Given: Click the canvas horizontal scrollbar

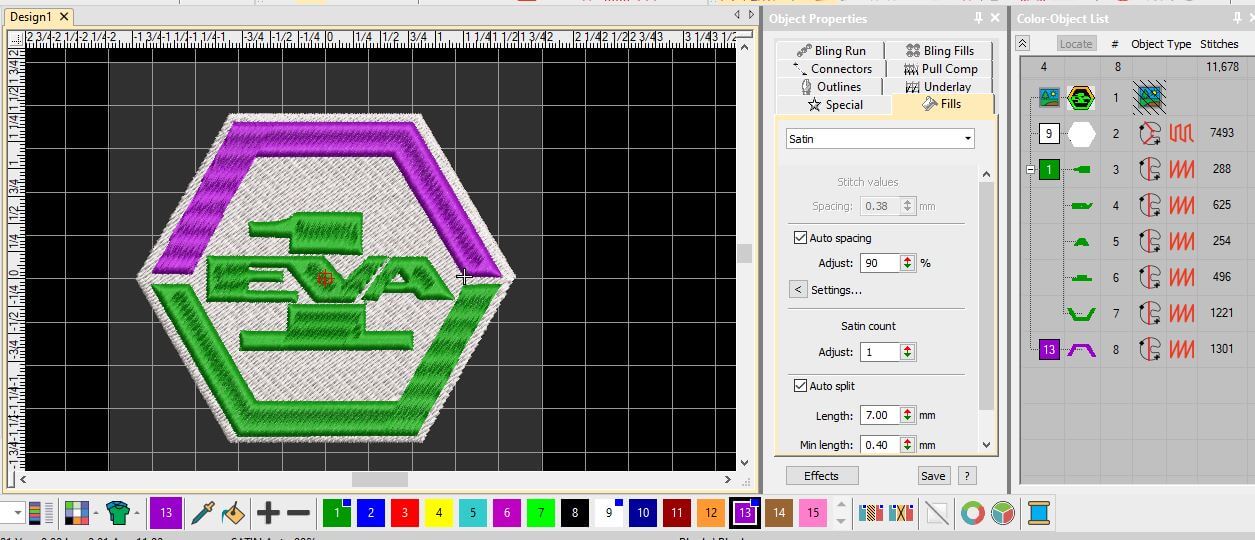Looking at the screenshot, I should pyautogui.click(x=380, y=480).
